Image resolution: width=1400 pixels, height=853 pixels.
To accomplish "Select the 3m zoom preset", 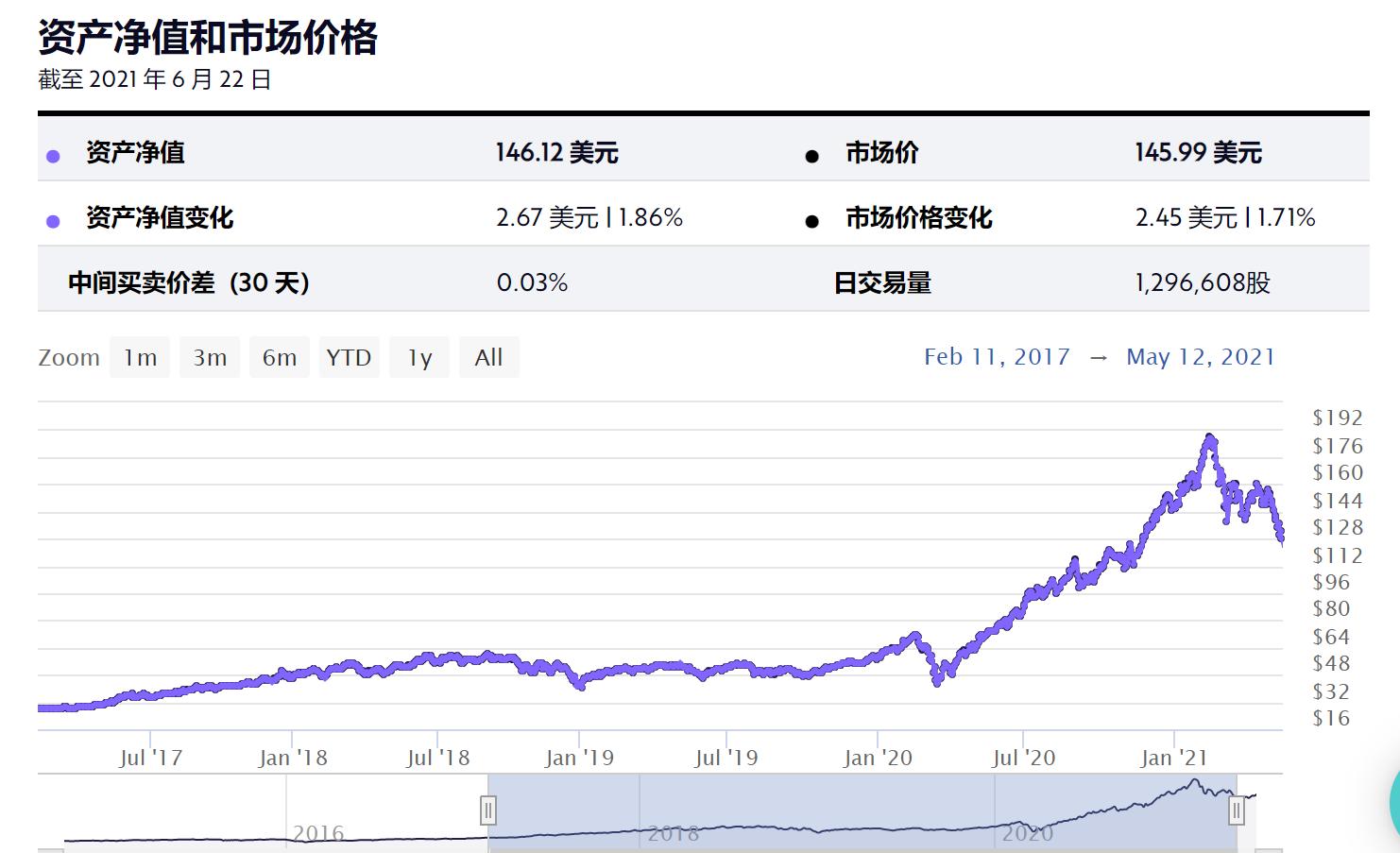I will (x=209, y=356).
